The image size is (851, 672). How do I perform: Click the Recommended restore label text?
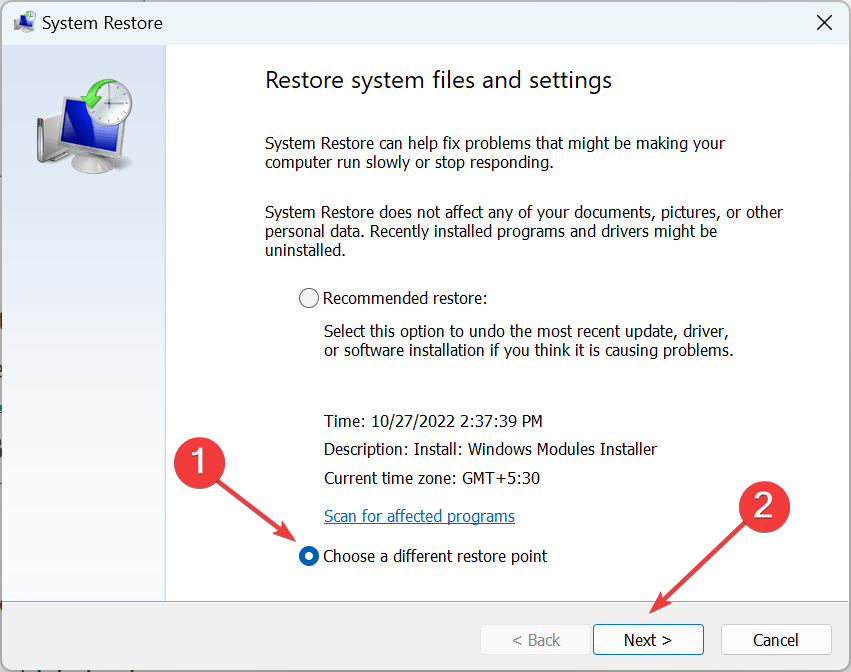click(405, 298)
